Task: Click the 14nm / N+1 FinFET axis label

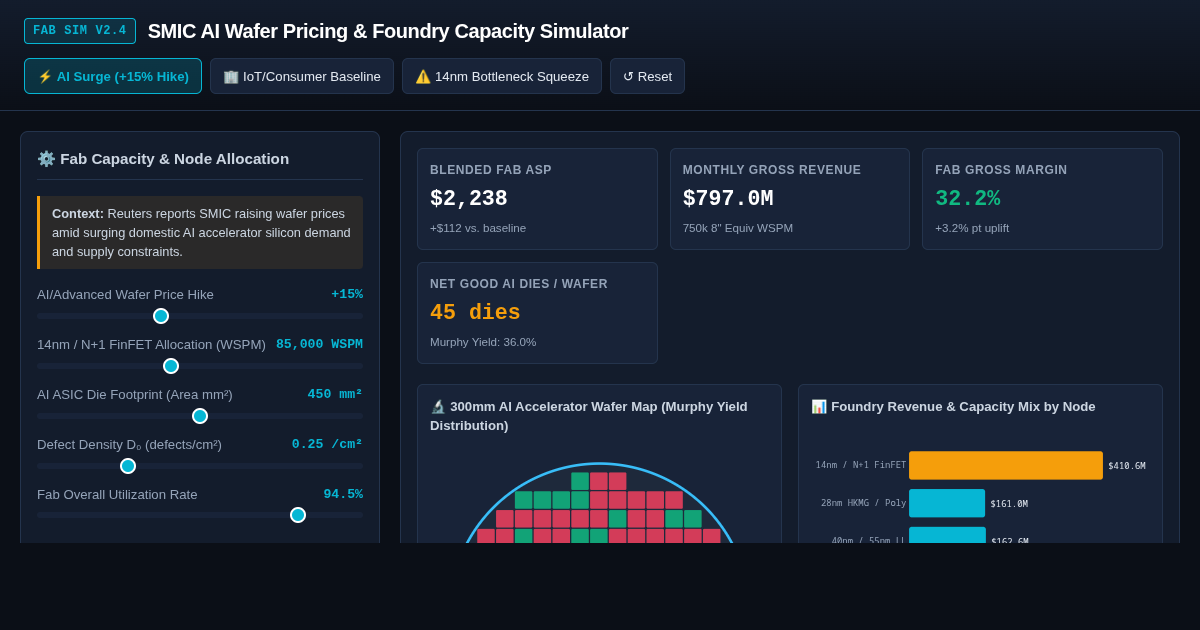Action: [x=860, y=465]
